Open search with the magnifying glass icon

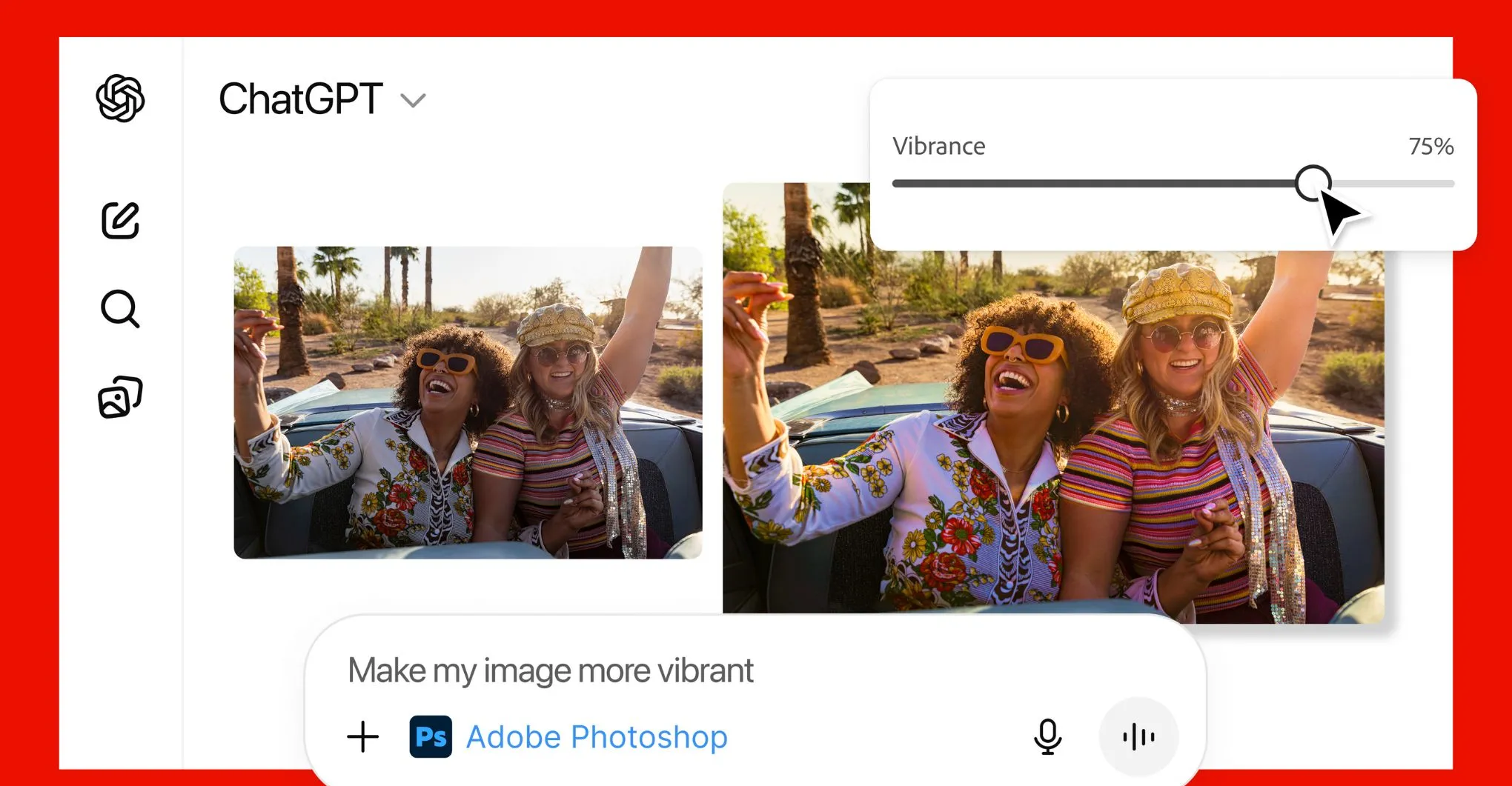121,309
